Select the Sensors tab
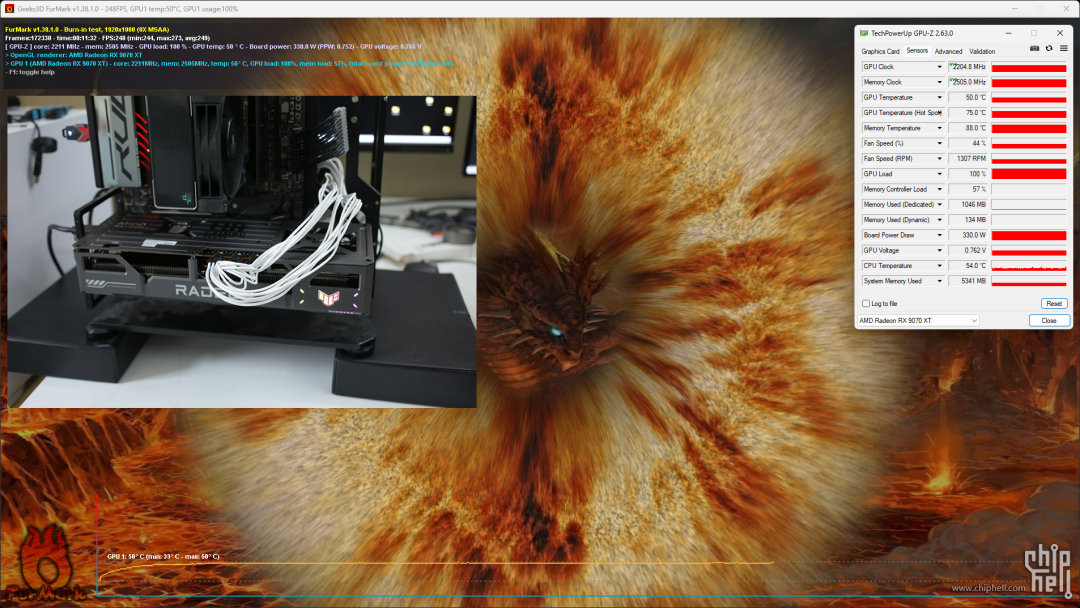 917,51
